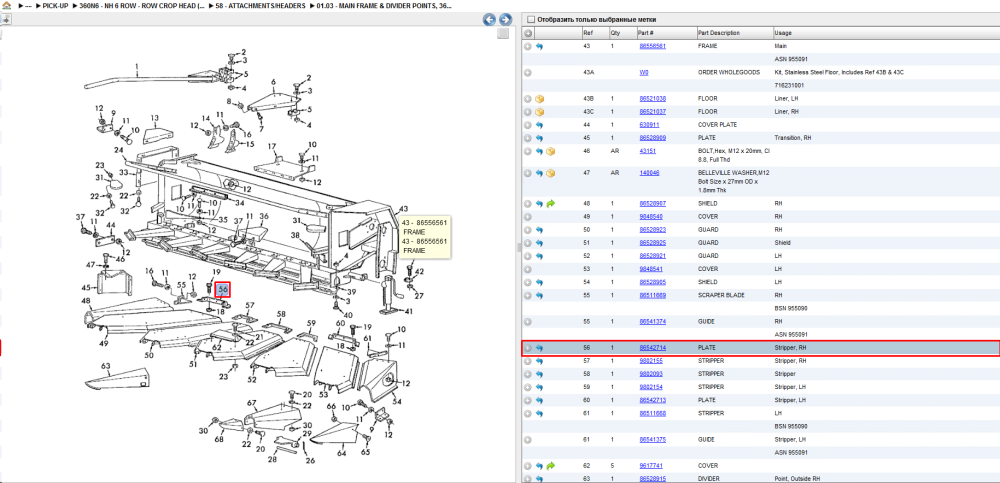Click package icon for ref 46 BOLT row
The width and height of the screenshot is (1000, 483).
pyautogui.click(x=550, y=151)
